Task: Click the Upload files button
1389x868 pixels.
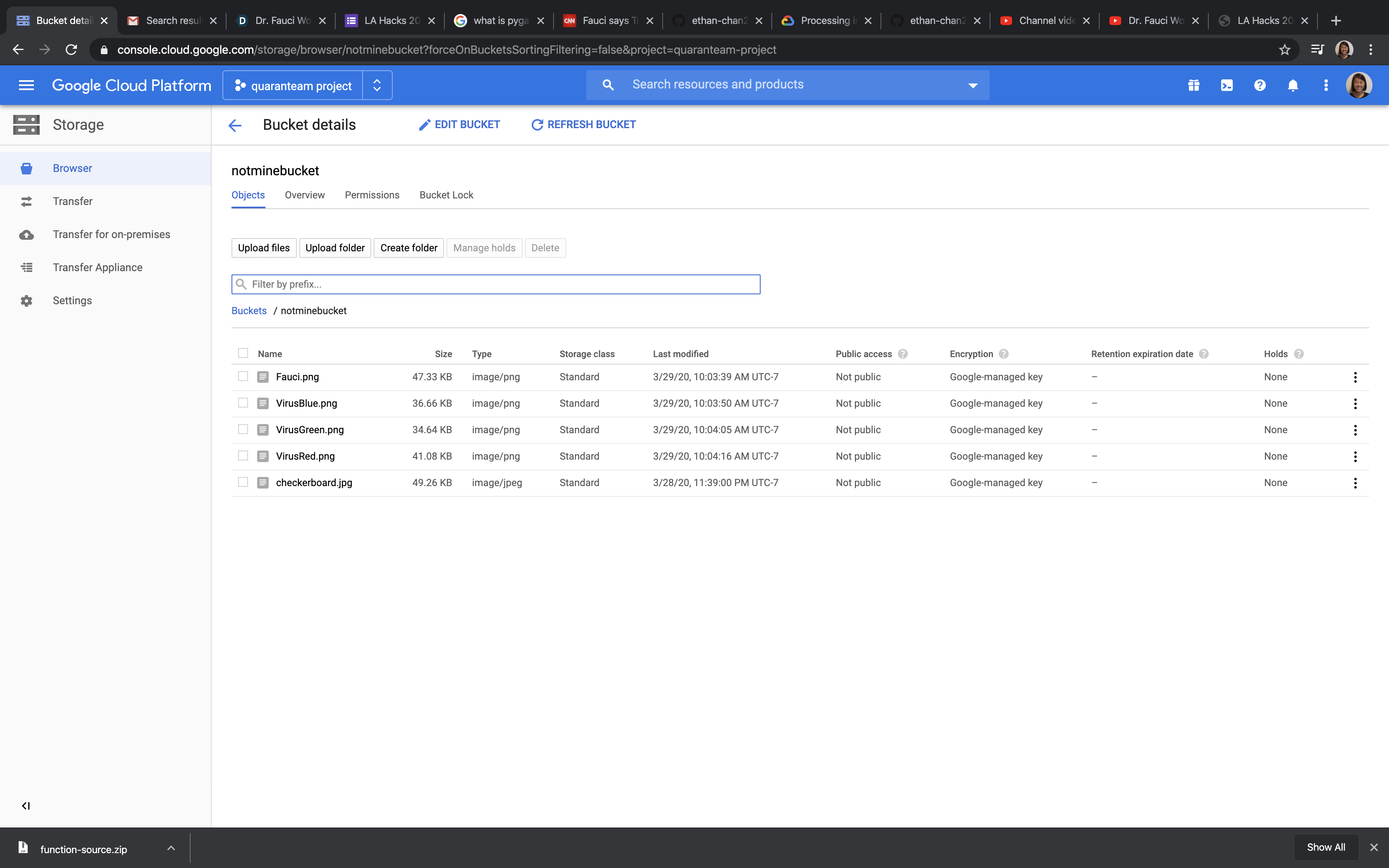Action: (263, 248)
